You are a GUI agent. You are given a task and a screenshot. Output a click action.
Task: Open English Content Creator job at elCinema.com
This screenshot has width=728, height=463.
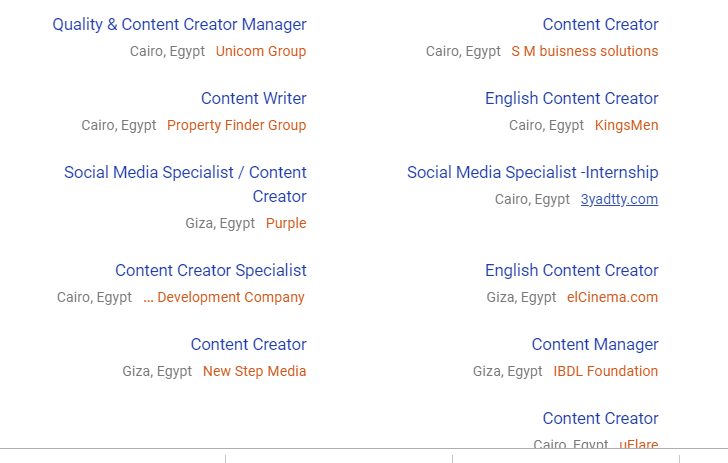click(571, 271)
